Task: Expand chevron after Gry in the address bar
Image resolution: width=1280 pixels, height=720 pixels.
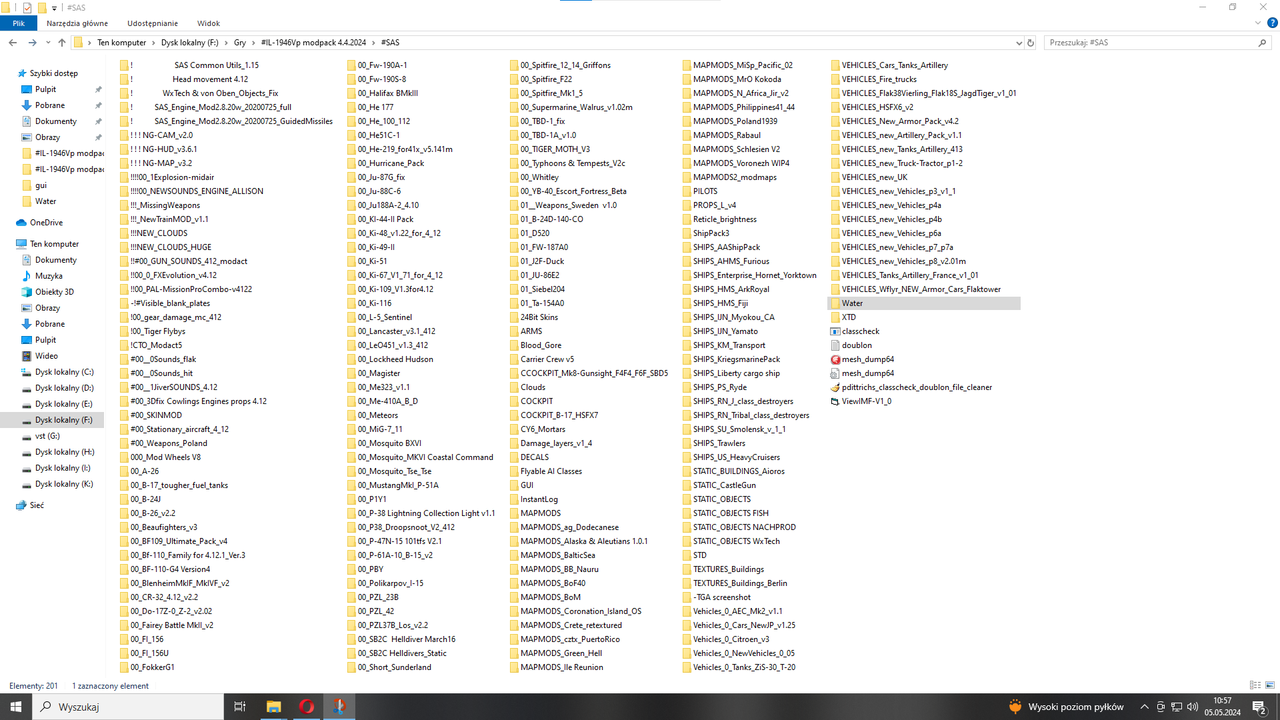Action: click(253, 43)
